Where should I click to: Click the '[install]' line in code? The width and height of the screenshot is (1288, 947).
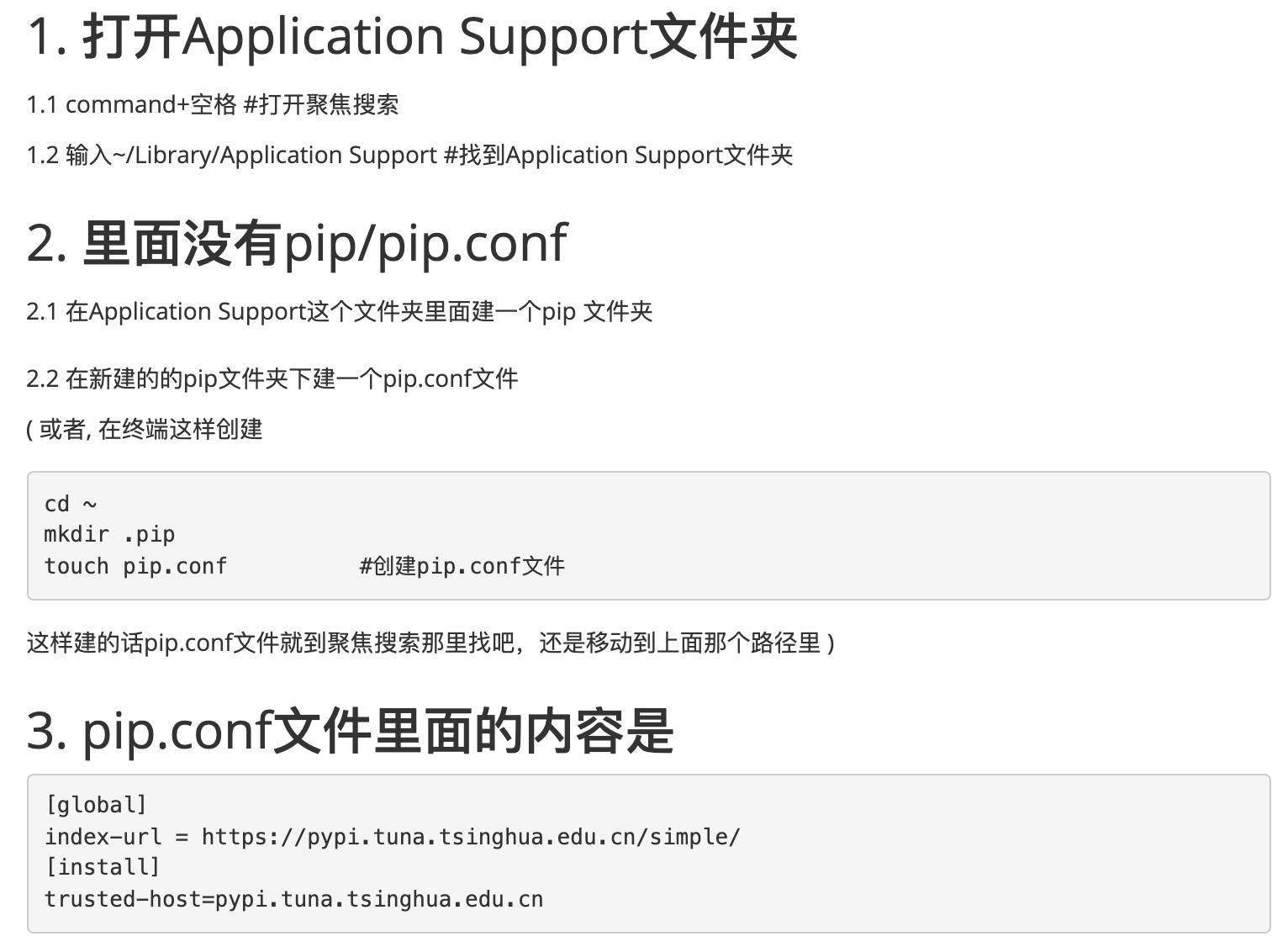pos(102,867)
